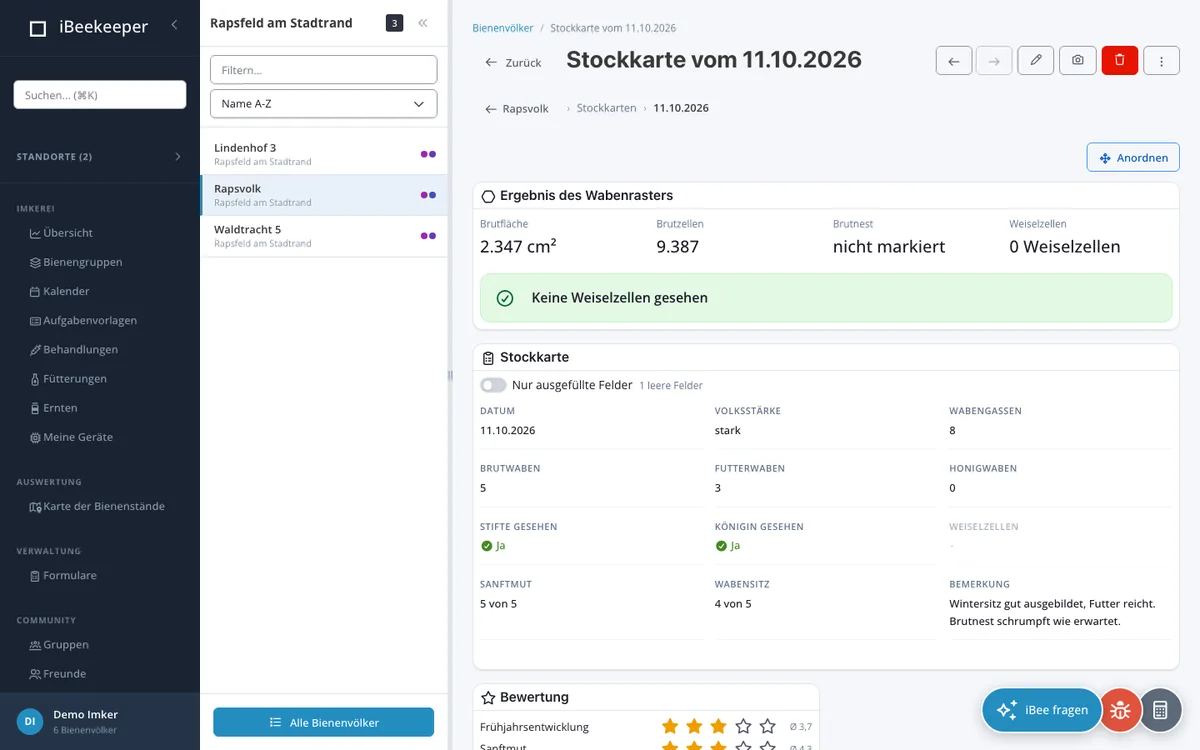The width and height of the screenshot is (1200, 750).
Task: Click the Stockkarten breadcrumb
Action: 606,108
